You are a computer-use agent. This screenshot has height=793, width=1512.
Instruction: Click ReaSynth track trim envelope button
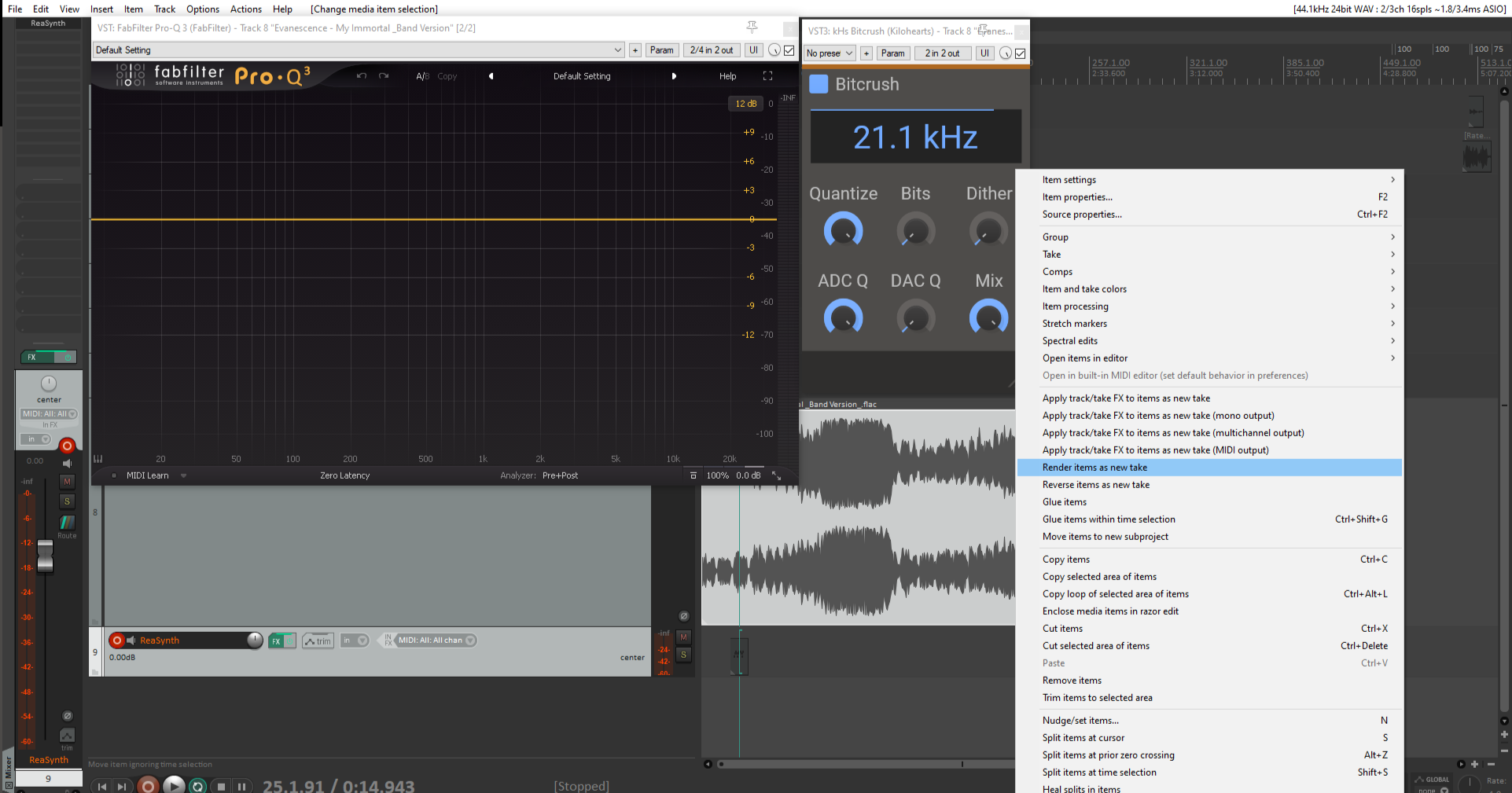(x=318, y=641)
